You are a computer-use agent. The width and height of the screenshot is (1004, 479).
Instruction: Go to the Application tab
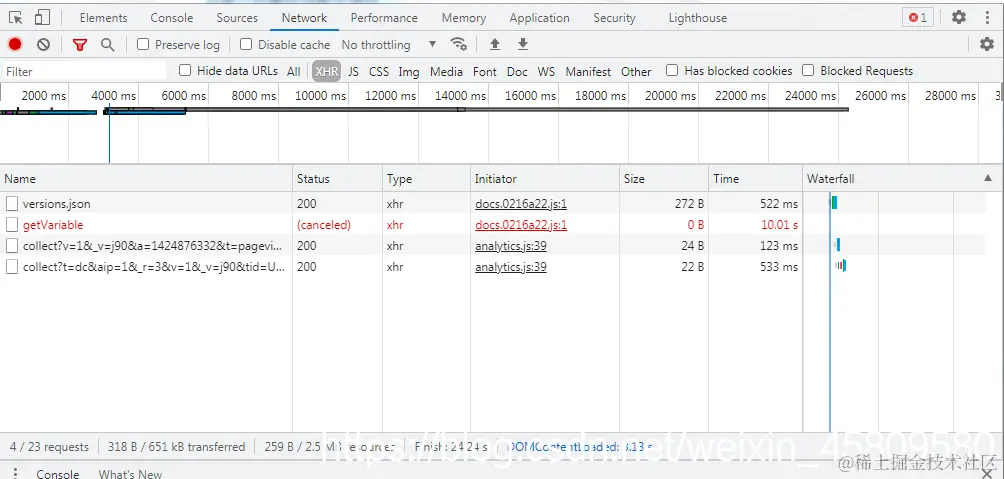(539, 18)
